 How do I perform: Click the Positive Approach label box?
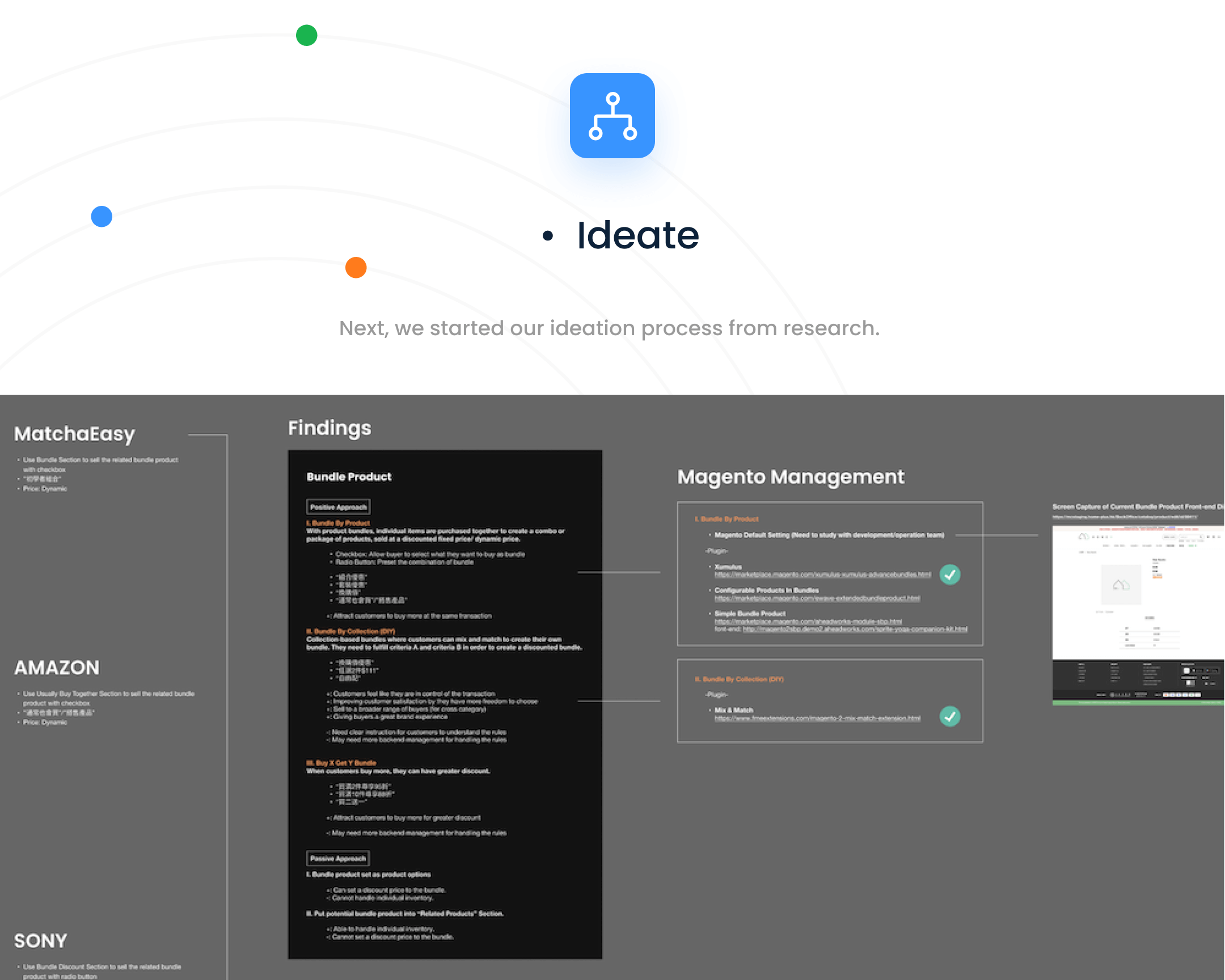338,507
